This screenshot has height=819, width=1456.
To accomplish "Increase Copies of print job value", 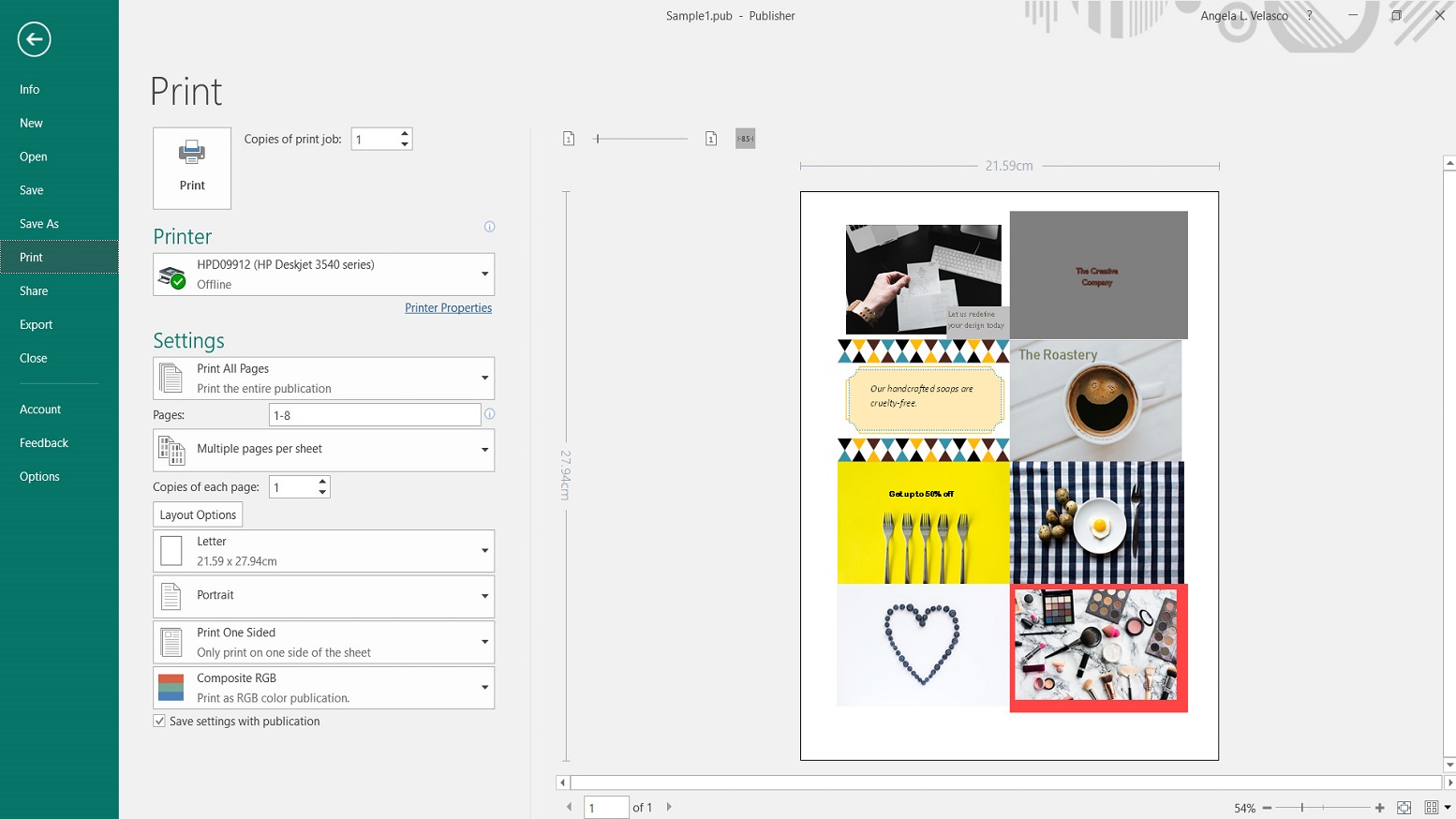I will [x=405, y=133].
